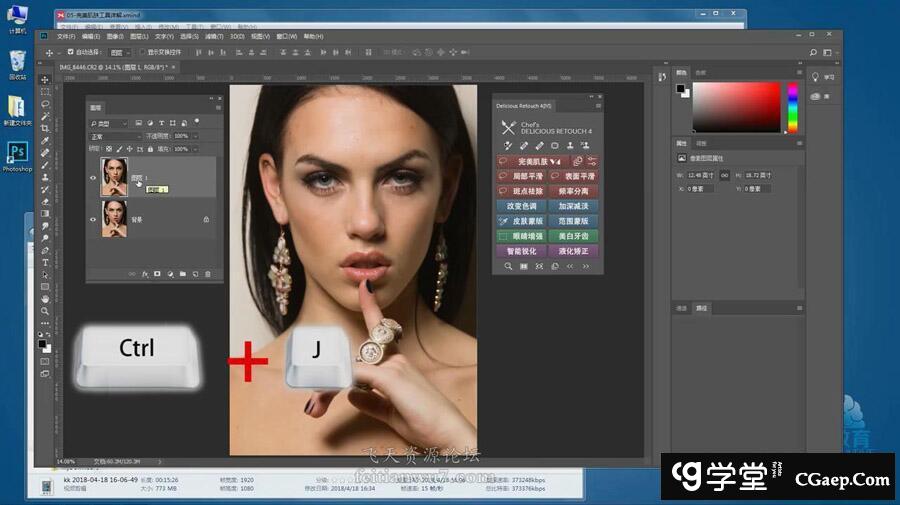Image resolution: width=900 pixels, height=505 pixels.
Task: Click the 图层 1 layer thumbnail
Action: [114, 177]
